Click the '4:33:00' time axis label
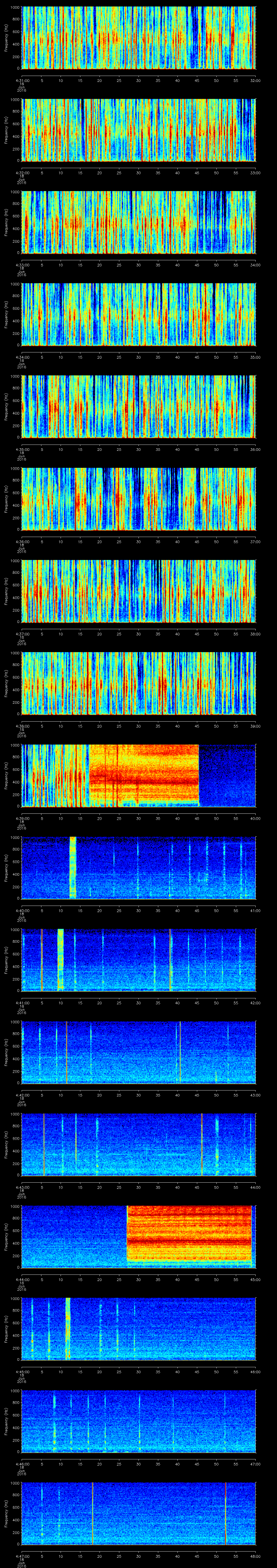 (22, 265)
